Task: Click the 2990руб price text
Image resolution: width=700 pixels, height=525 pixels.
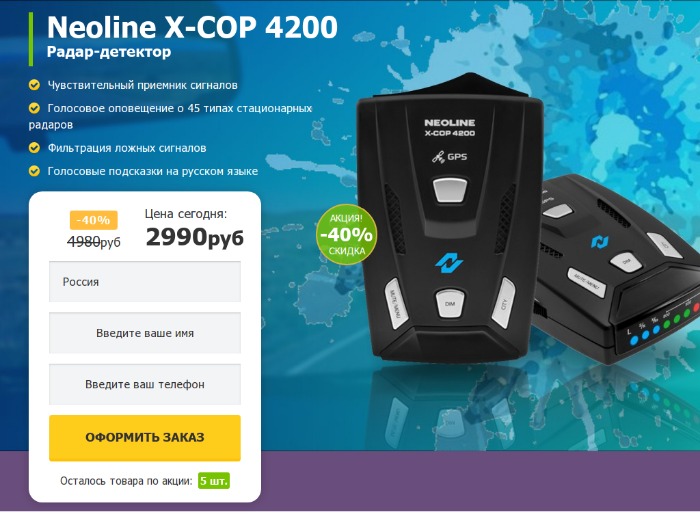Action: tap(195, 237)
